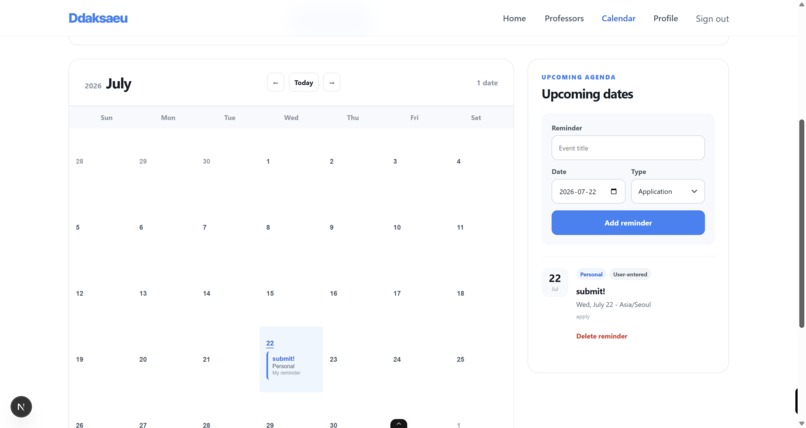Screen dimensions: 806x428
Task: Click the Sat column header
Action: pyautogui.click(x=476, y=118)
